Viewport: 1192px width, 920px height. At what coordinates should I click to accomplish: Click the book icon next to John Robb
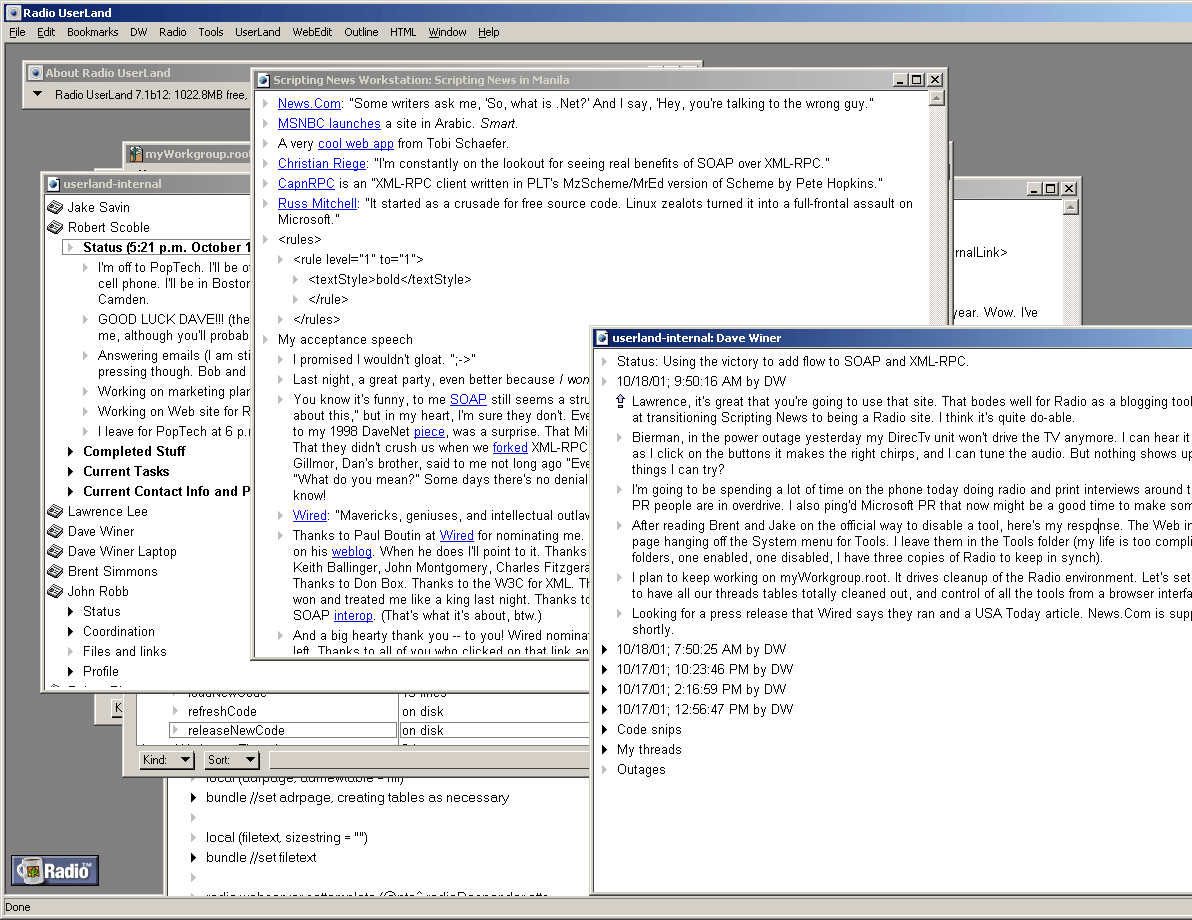(x=55, y=592)
